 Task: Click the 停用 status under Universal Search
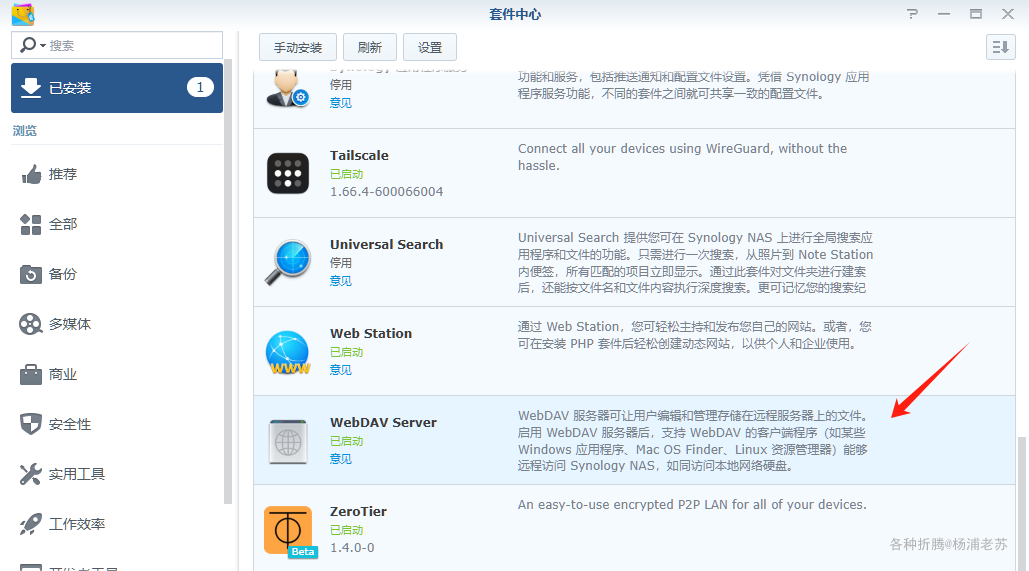tap(341, 263)
